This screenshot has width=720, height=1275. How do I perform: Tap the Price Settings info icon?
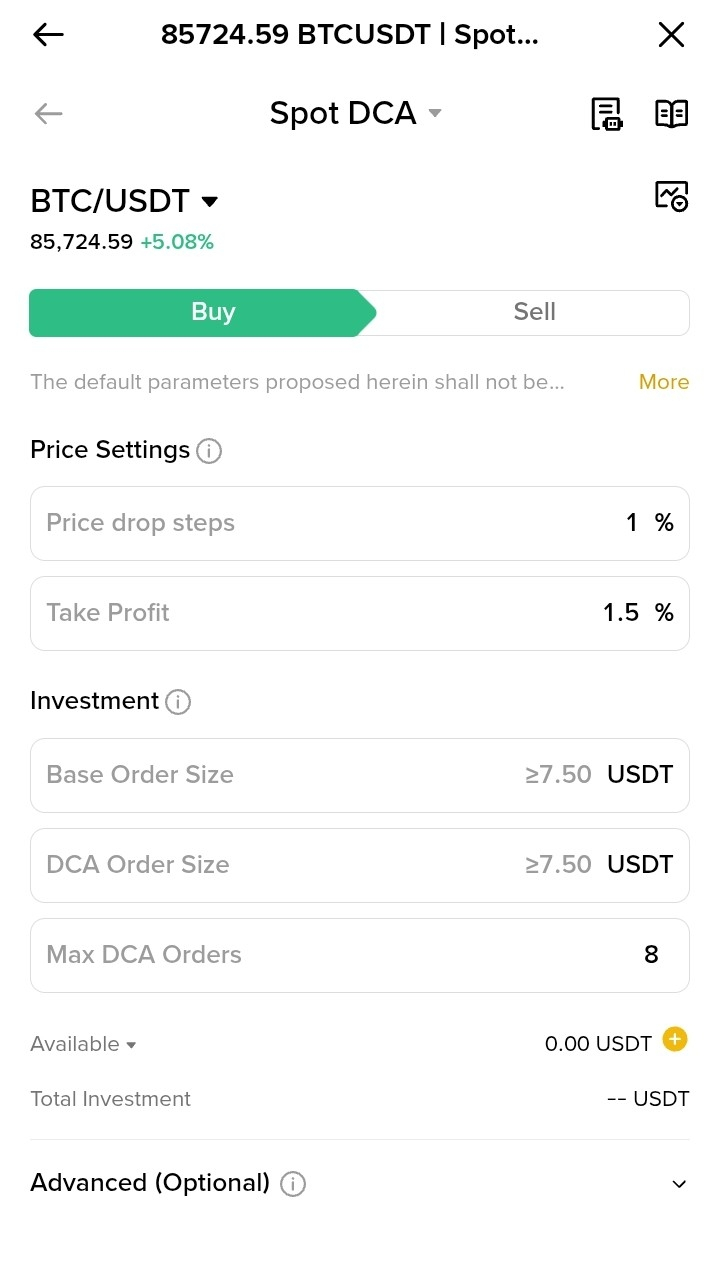209,451
